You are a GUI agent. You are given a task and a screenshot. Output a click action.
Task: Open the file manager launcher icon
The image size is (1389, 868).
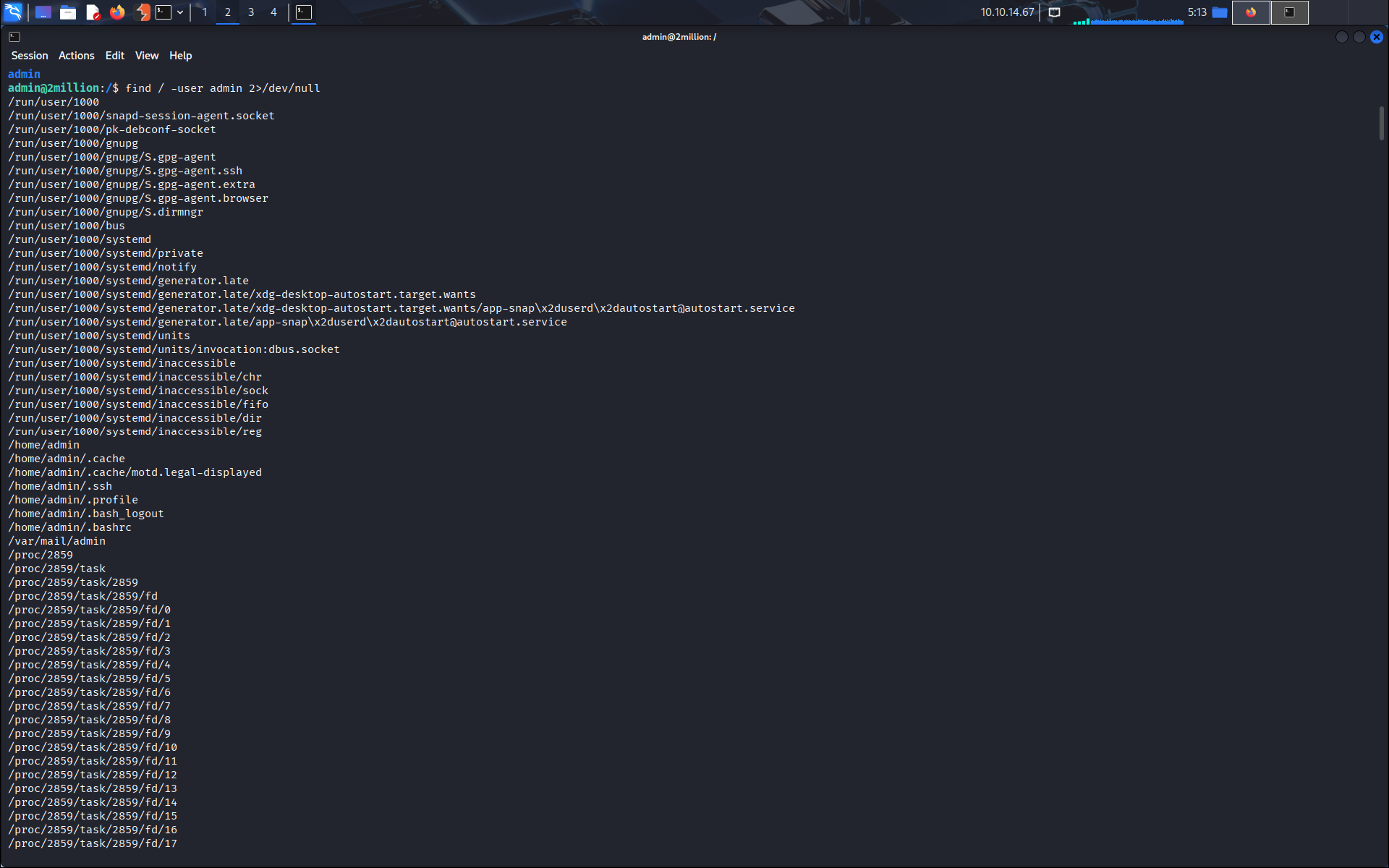(x=68, y=12)
